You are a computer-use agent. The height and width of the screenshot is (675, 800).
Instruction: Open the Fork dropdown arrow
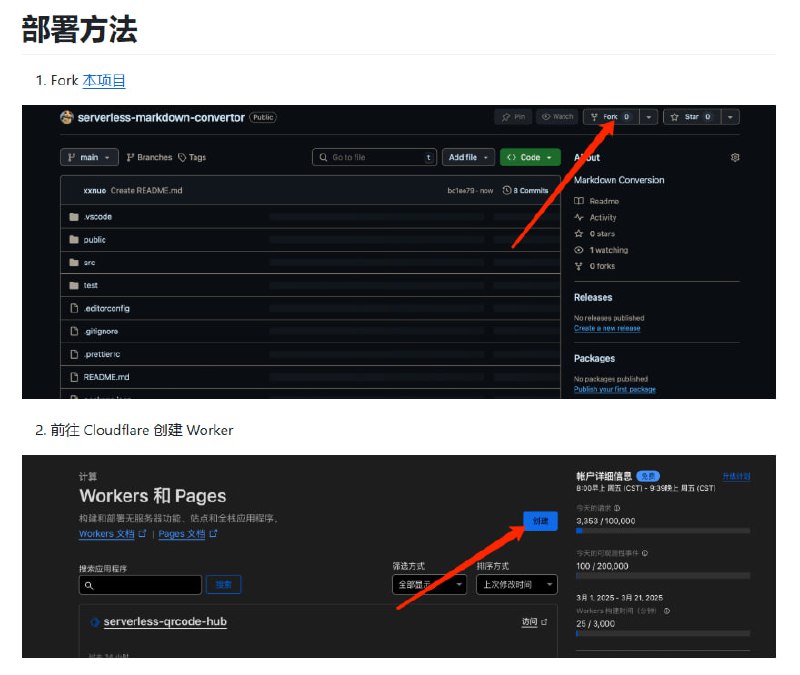648,116
